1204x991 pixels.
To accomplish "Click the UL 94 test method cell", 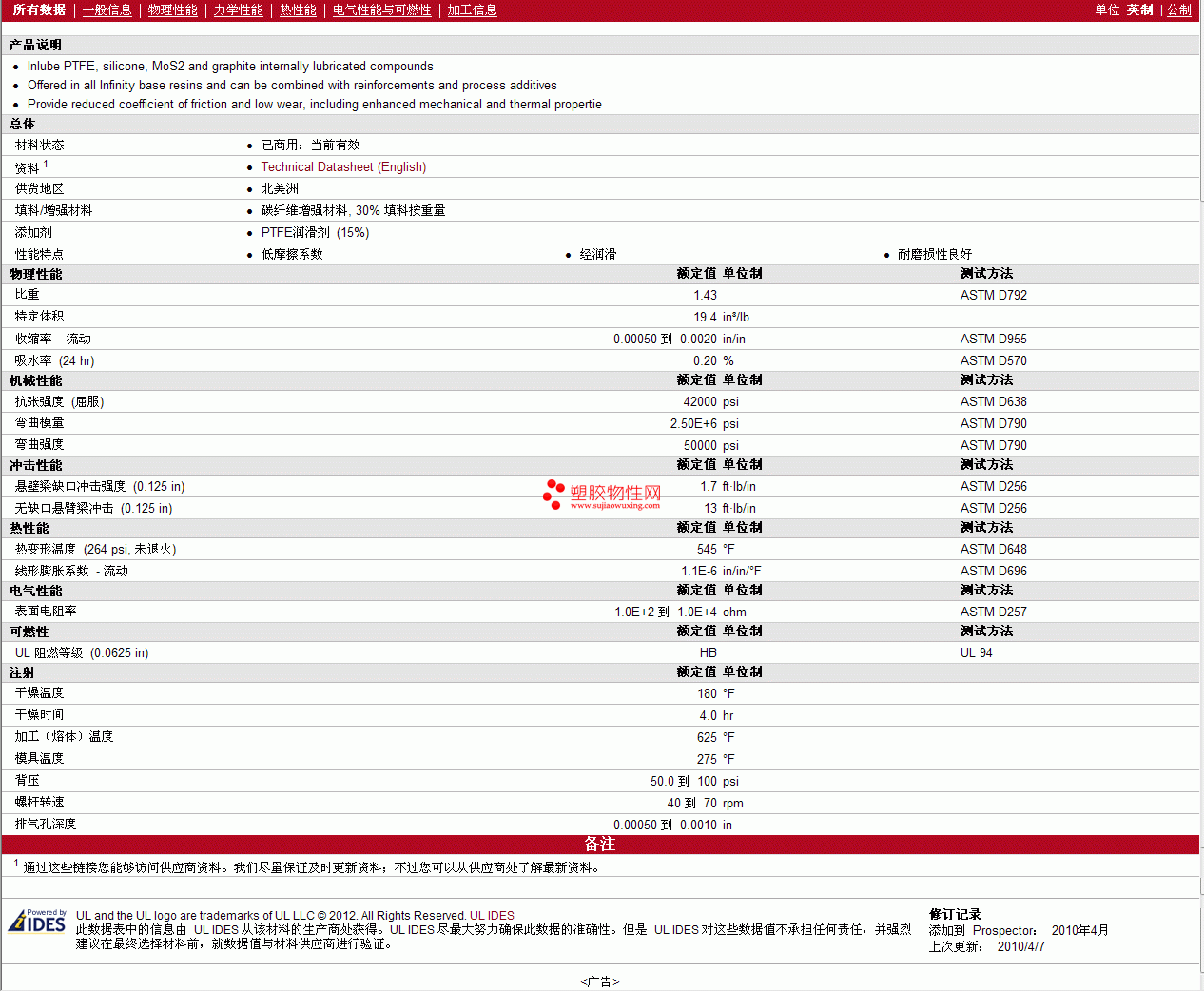I will 976,652.
